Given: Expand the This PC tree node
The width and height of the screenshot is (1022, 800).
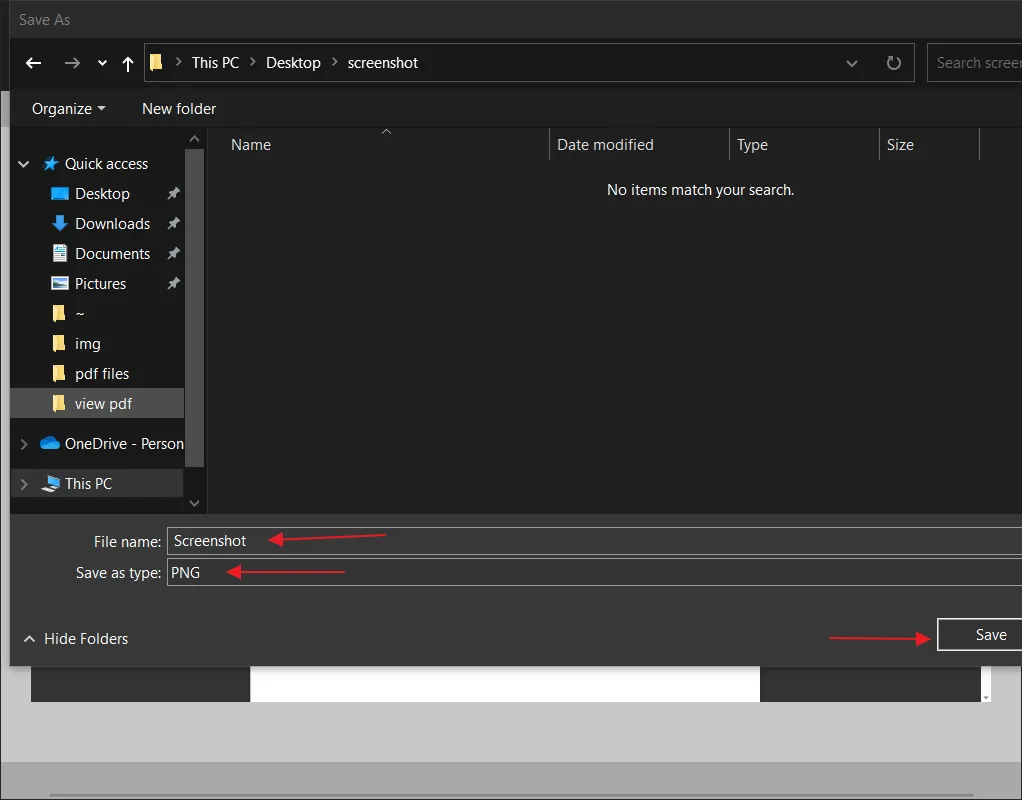Looking at the screenshot, I should coord(22,483).
